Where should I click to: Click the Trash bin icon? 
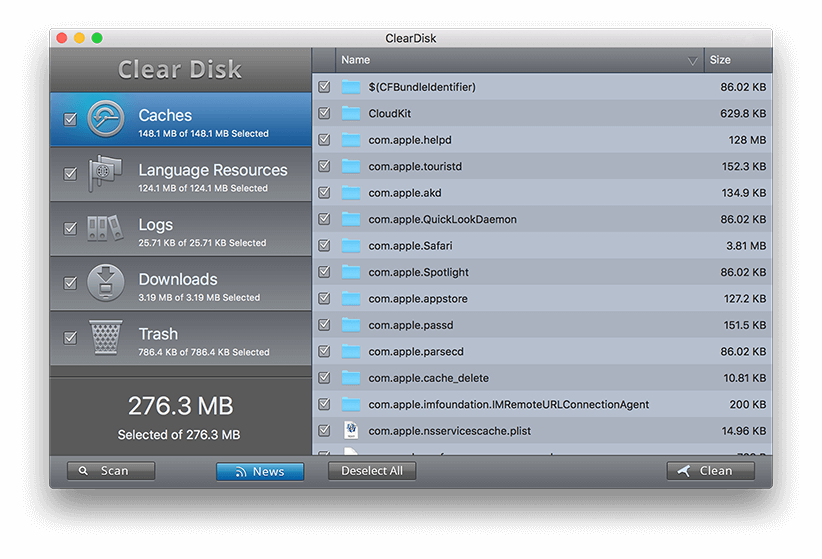pyautogui.click(x=106, y=337)
